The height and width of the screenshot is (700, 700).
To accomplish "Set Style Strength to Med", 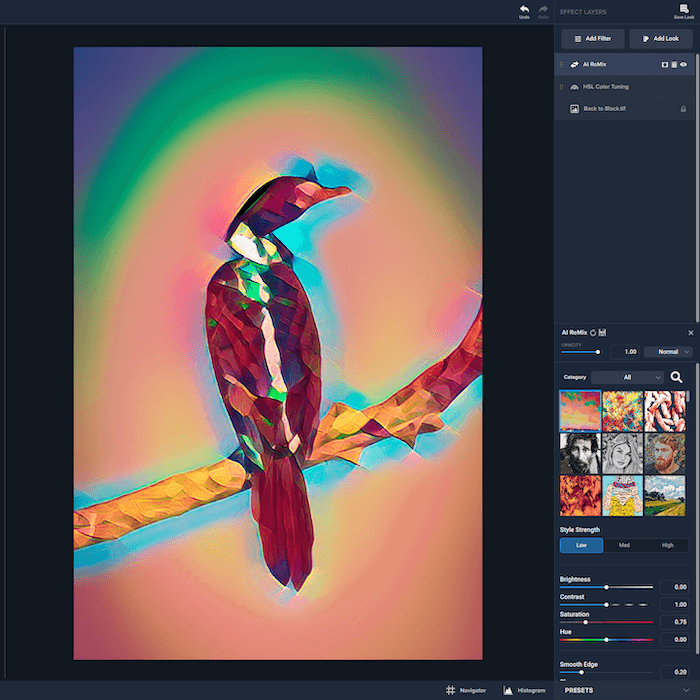I will point(624,545).
